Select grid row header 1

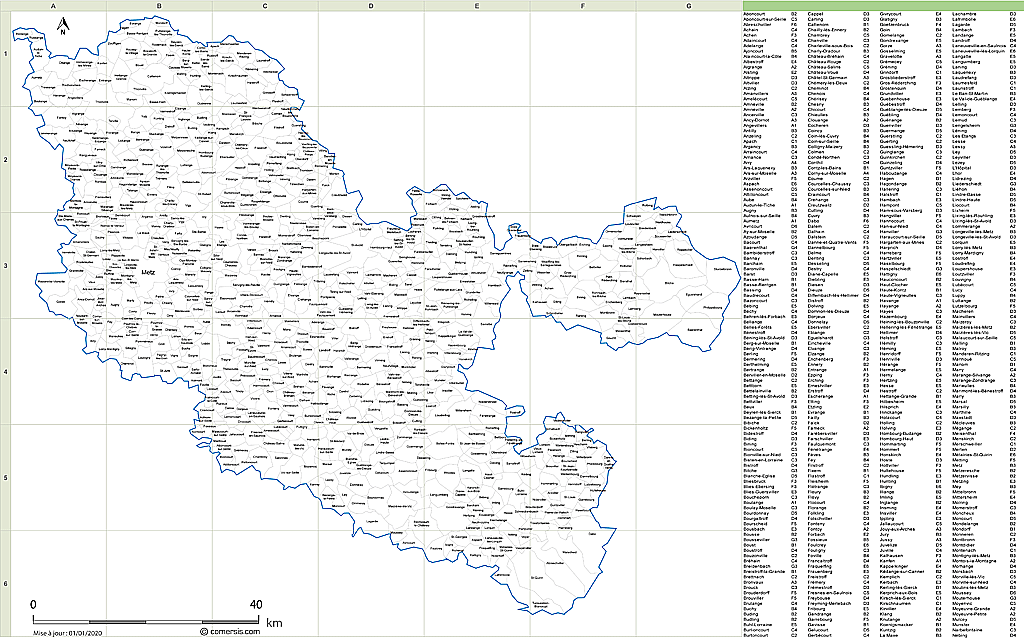[5, 54]
